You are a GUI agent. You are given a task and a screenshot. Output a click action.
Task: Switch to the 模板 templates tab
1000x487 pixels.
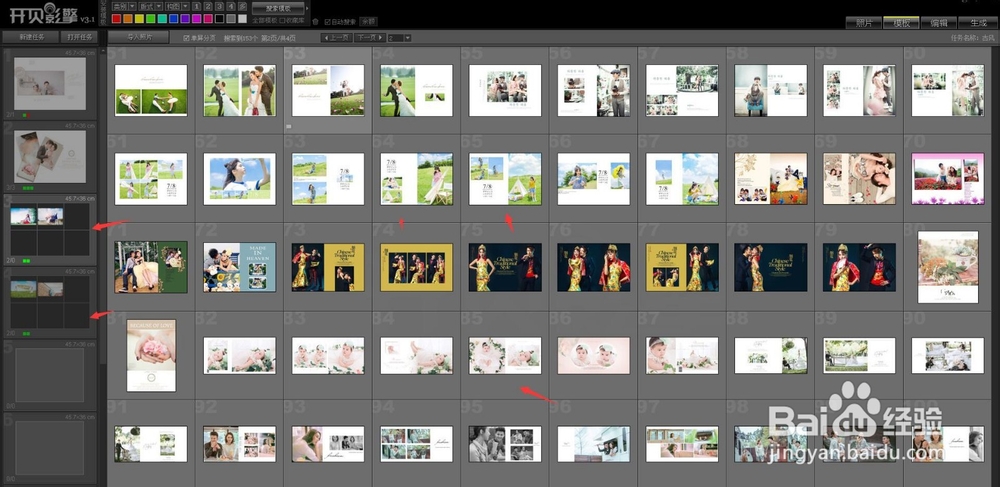point(901,22)
